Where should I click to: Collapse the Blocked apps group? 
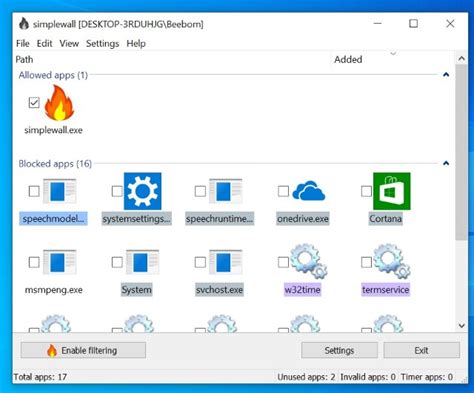(446, 163)
